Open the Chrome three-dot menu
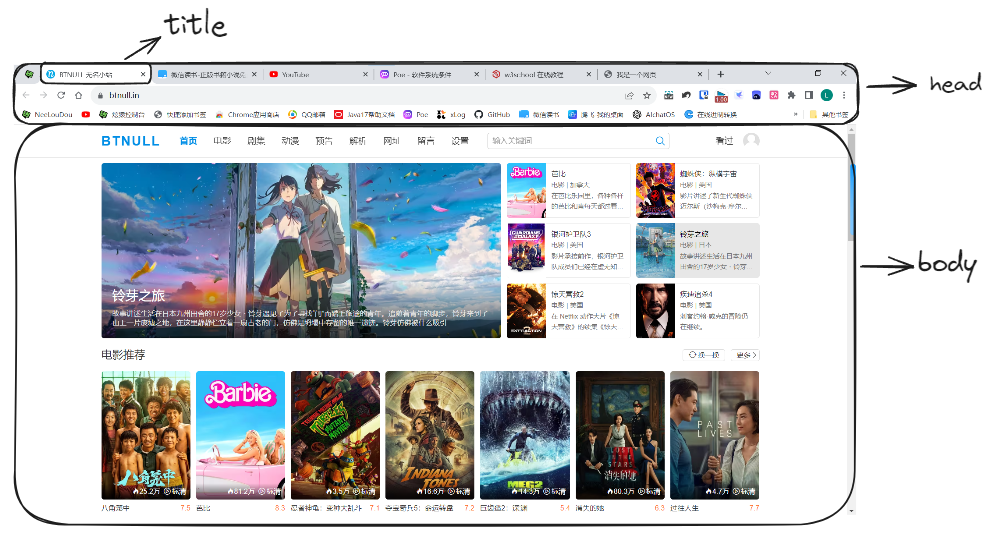The height and width of the screenshot is (535, 989). [844, 95]
